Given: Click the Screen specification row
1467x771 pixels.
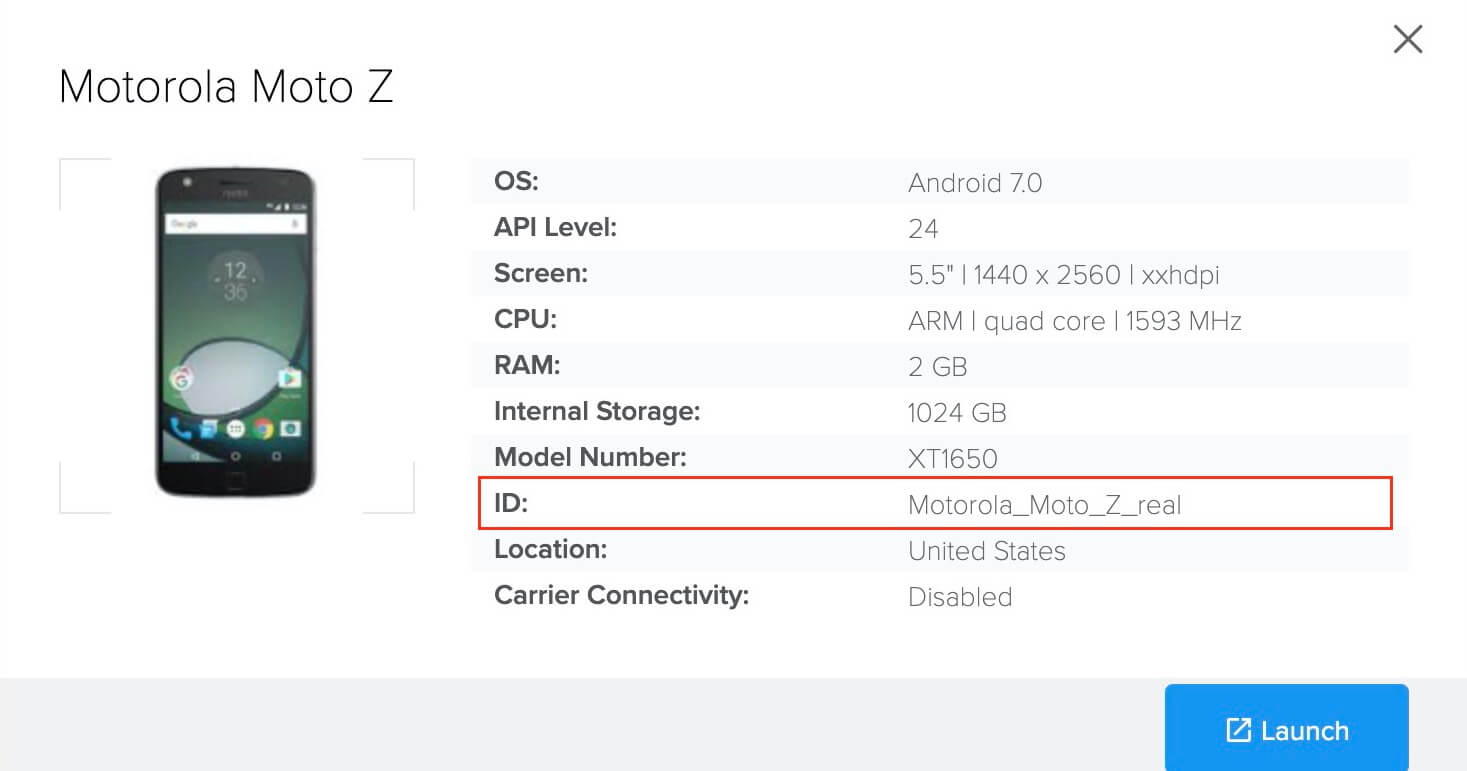Looking at the screenshot, I should tap(940, 274).
